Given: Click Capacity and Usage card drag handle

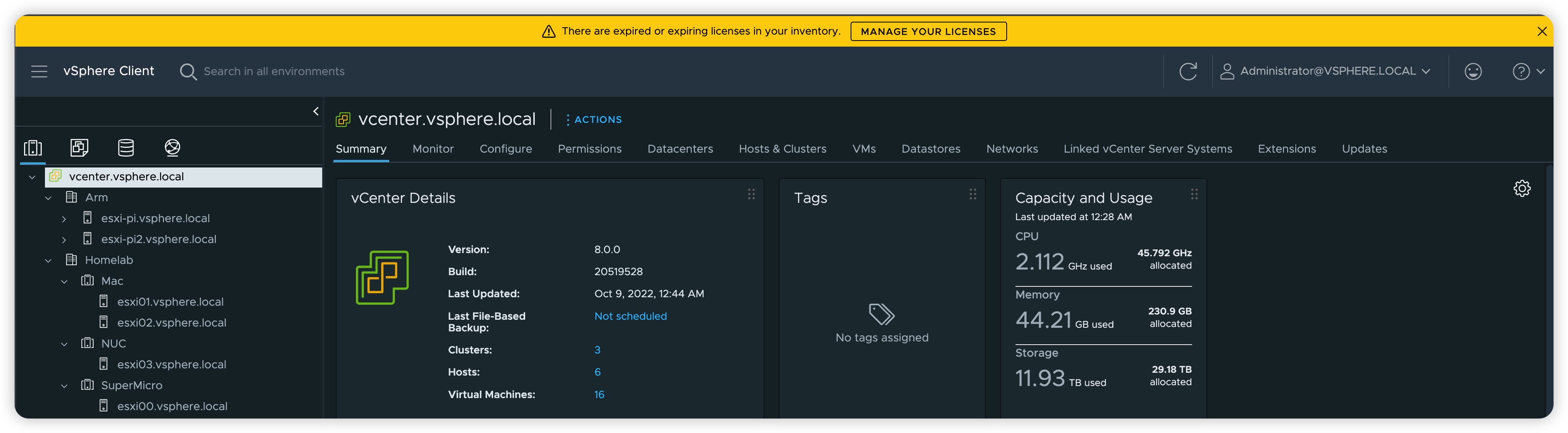Looking at the screenshot, I should coord(1194,194).
